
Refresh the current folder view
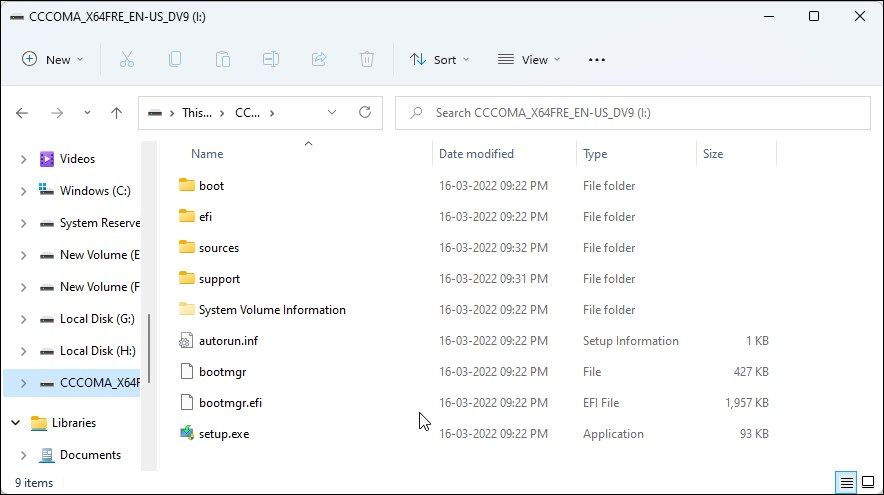tap(365, 112)
